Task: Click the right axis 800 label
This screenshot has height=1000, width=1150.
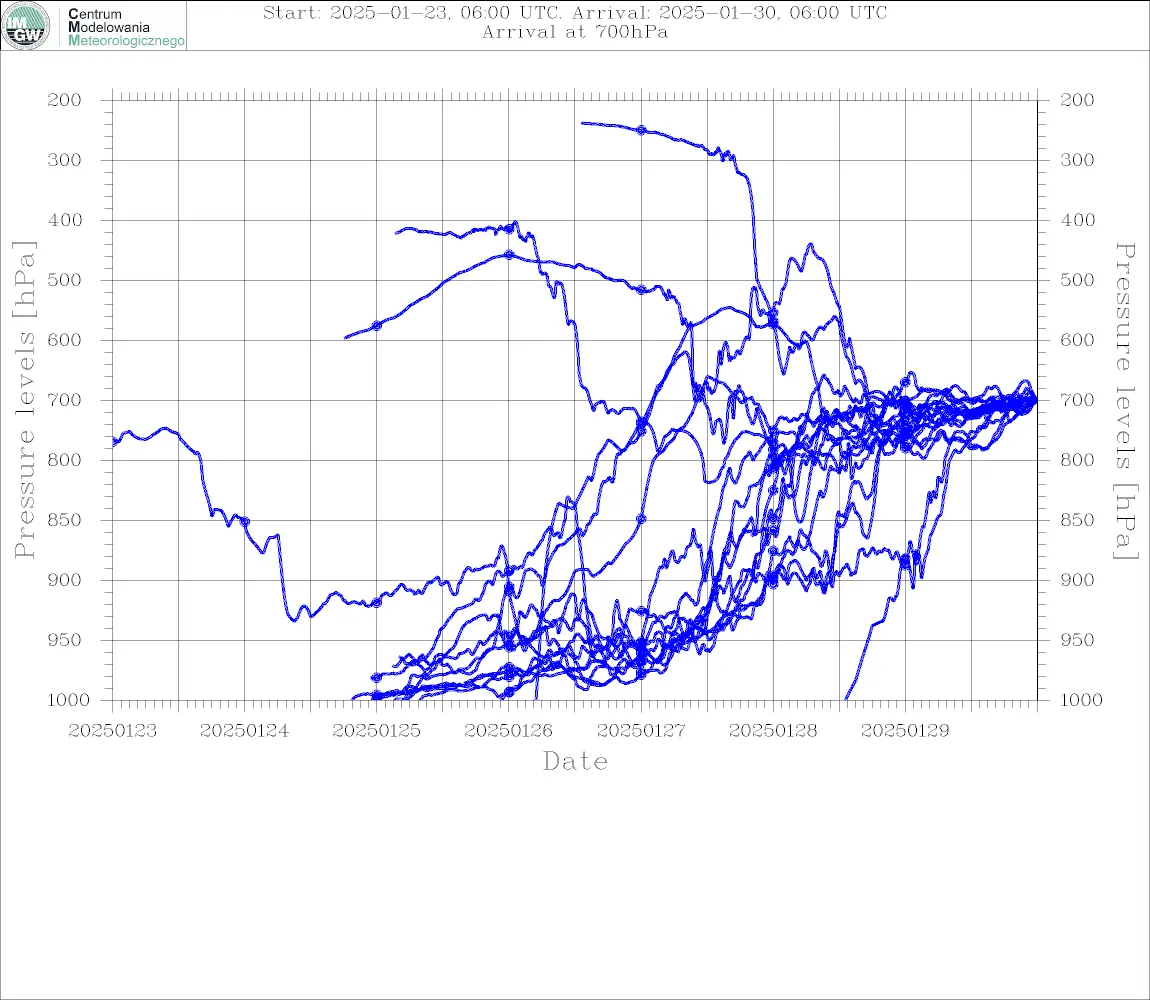Action: pyautogui.click(x=1077, y=460)
